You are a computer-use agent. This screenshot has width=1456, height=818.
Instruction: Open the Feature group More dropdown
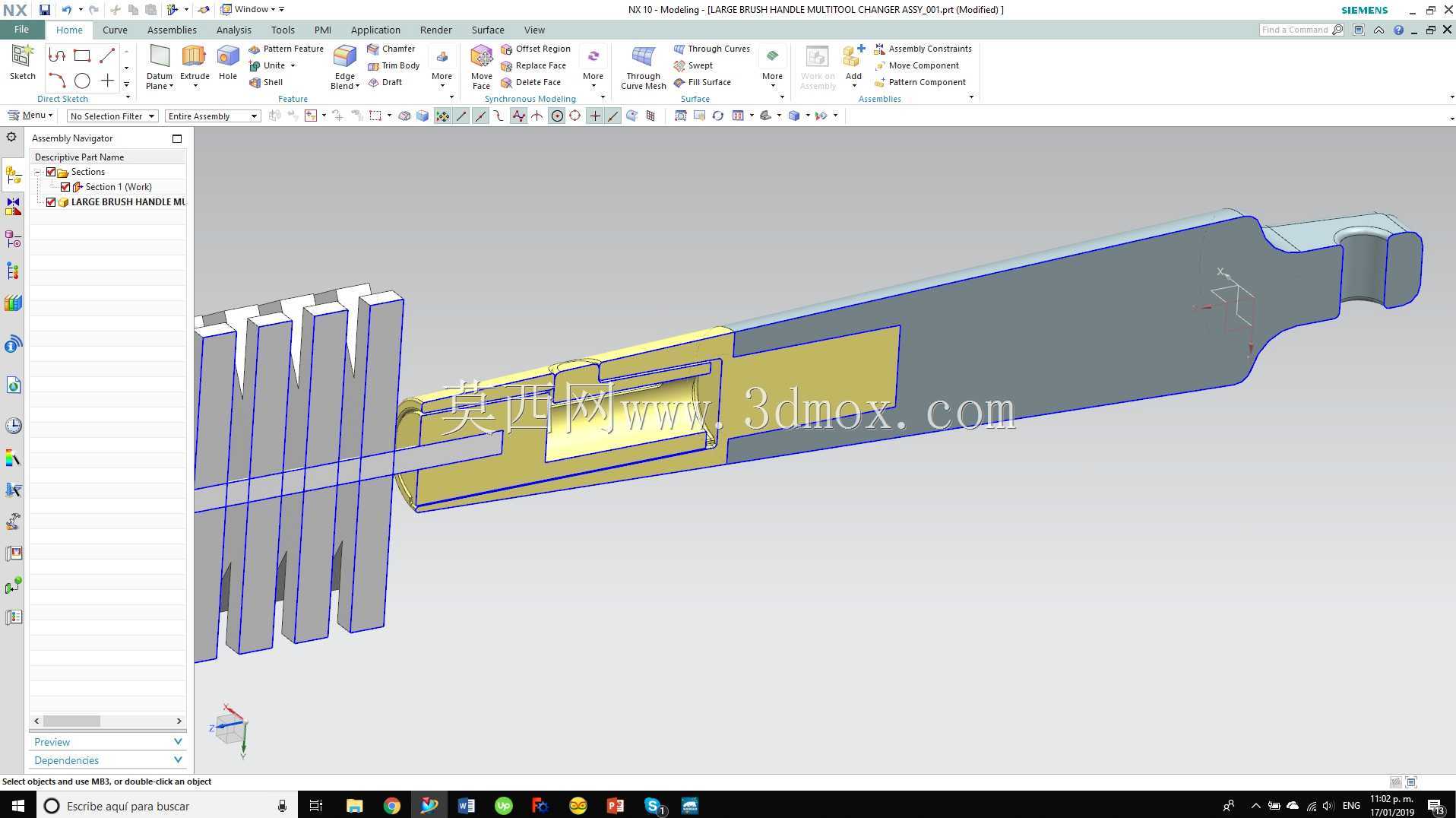coord(442,67)
